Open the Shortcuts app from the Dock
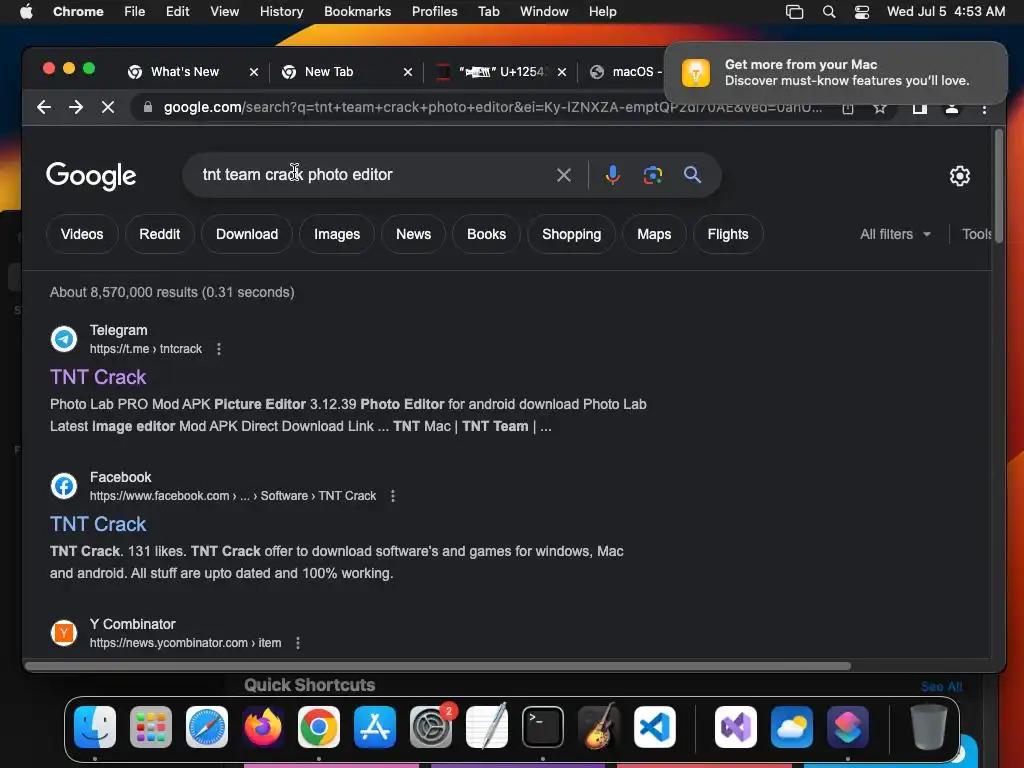The height and width of the screenshot is (768, 1024). pos(848,727)
